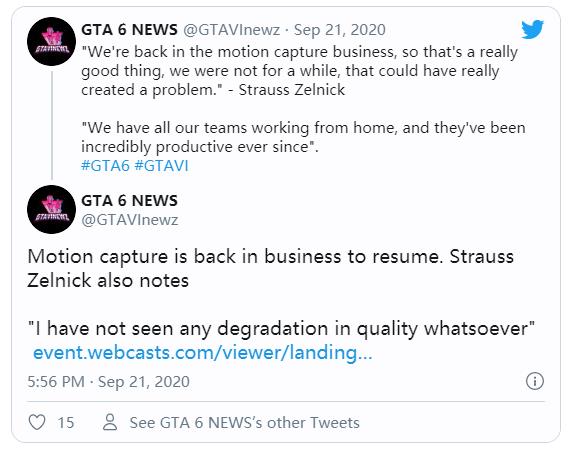Click the top GTA 6 NEWS display name

[129, 30]
